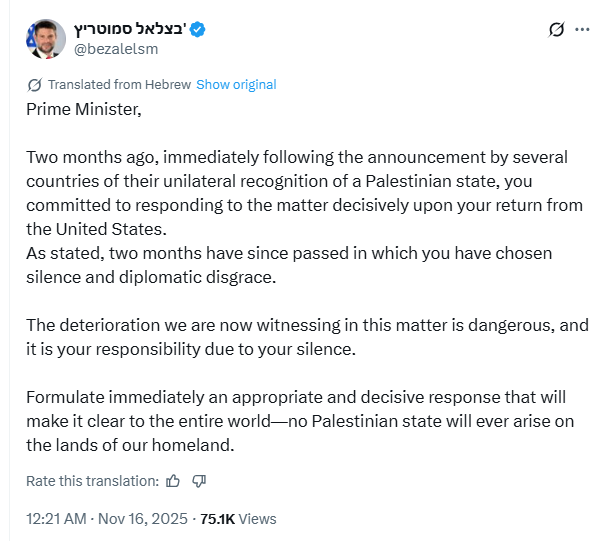Click the blue verified badge

198,31
